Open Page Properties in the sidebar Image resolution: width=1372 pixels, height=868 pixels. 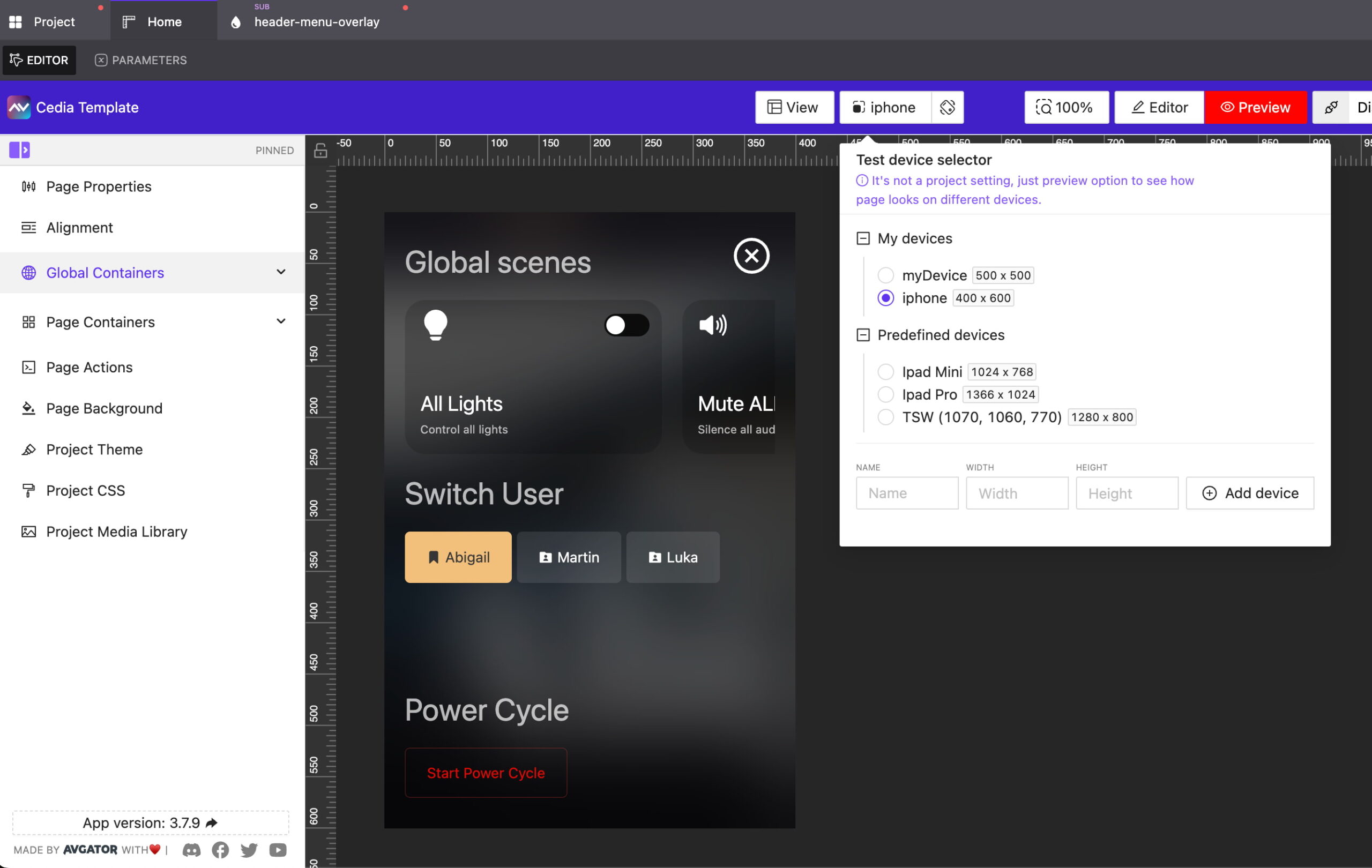coord(98,186)
